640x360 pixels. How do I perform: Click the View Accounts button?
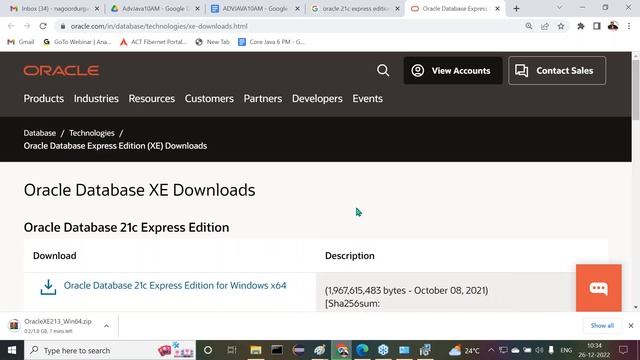coord(453,71)
